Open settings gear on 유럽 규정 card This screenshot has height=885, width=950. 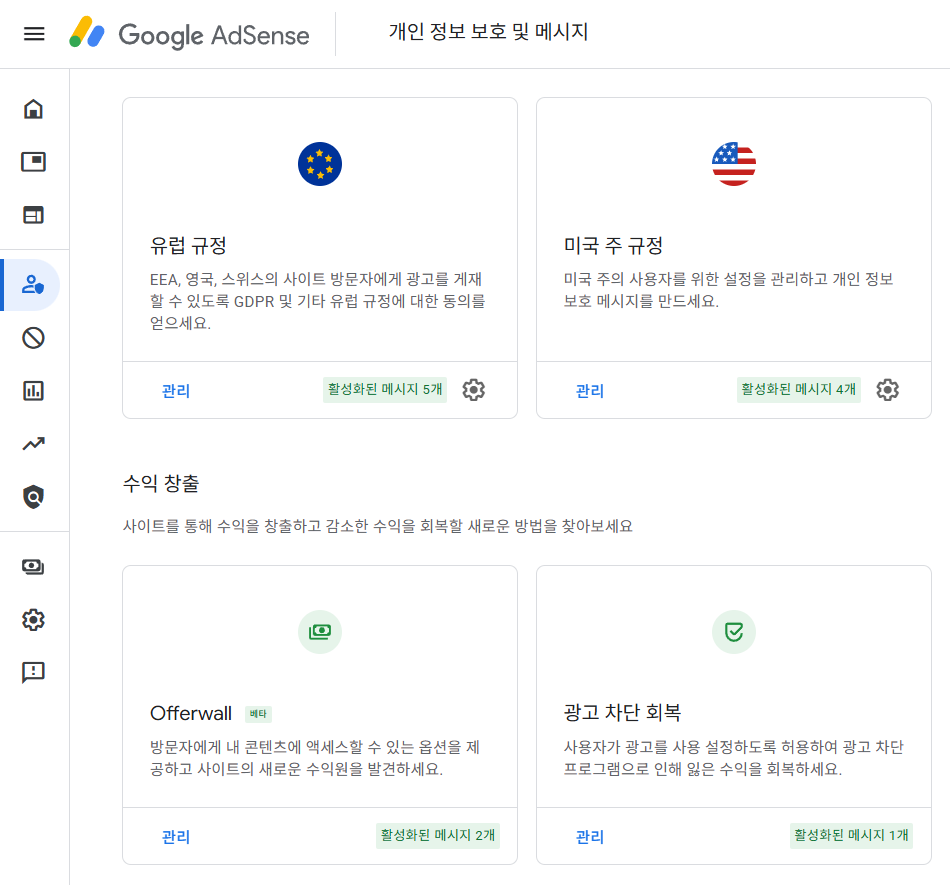[474, 390]
